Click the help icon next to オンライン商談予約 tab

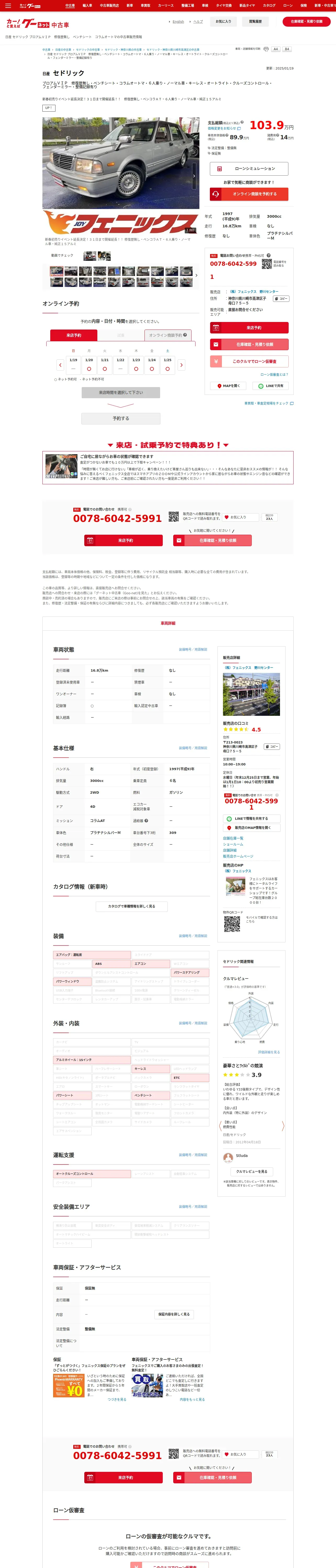[x=185, y=335]
